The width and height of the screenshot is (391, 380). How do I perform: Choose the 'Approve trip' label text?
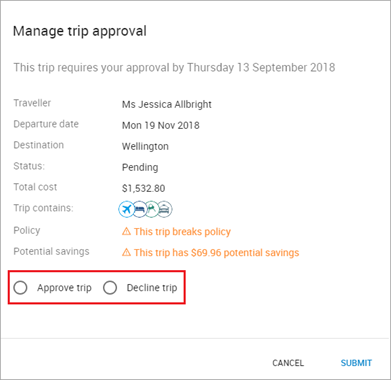click(x=64, y=288)
